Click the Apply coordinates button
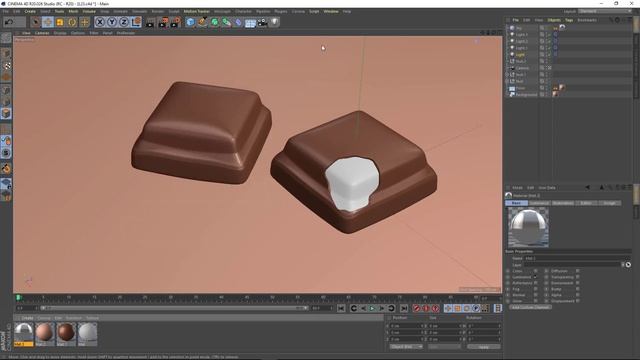640x360 pixels. pyautogui.click(x=484, y=347)
